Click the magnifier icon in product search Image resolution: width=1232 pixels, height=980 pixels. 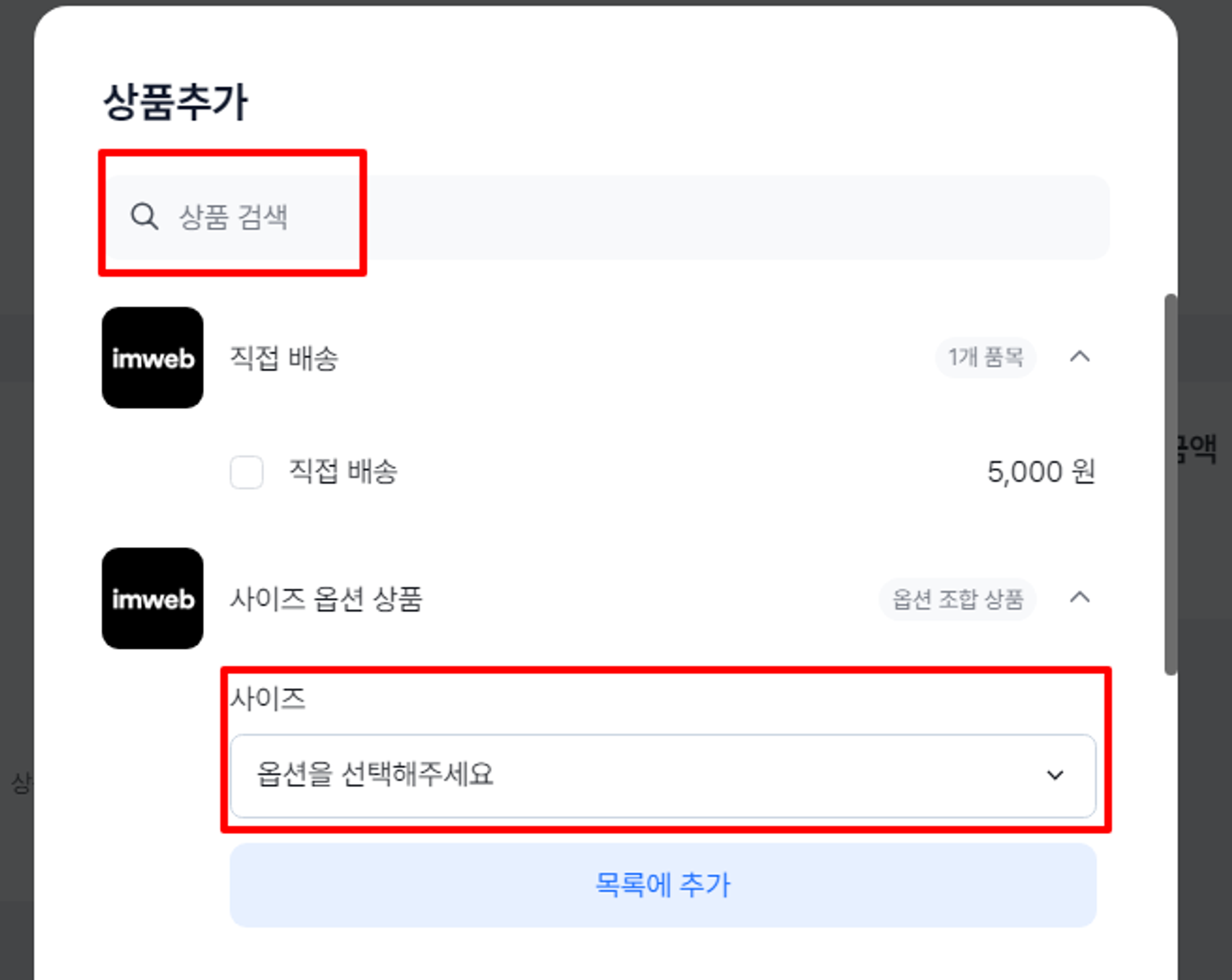[144, 217]
